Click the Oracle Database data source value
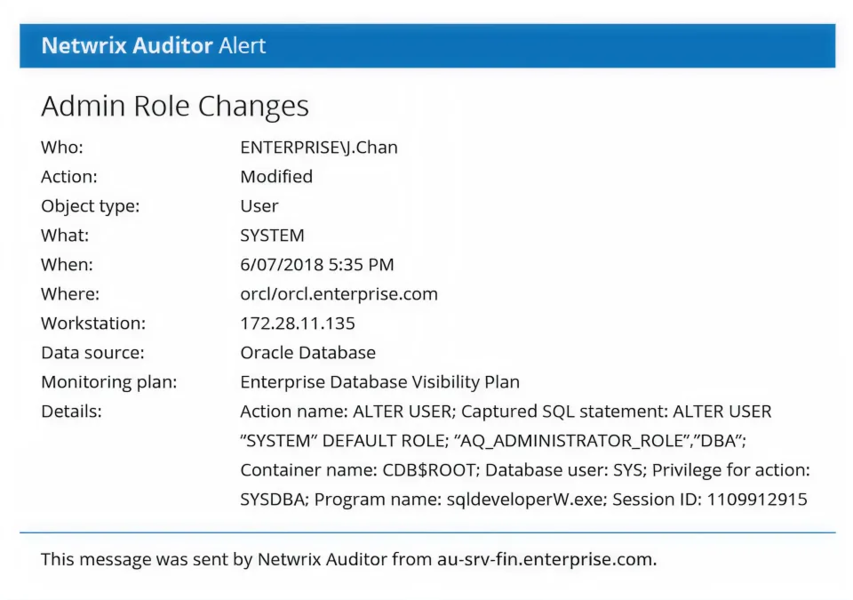The height and width of the screenshot is (600, 853). 308,353
